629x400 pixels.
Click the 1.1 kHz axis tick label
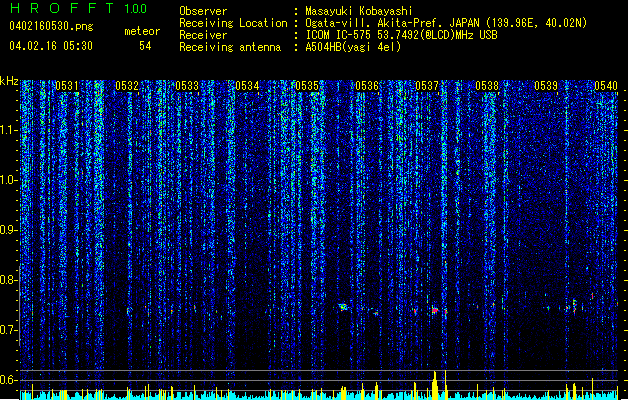click(9, 130)
